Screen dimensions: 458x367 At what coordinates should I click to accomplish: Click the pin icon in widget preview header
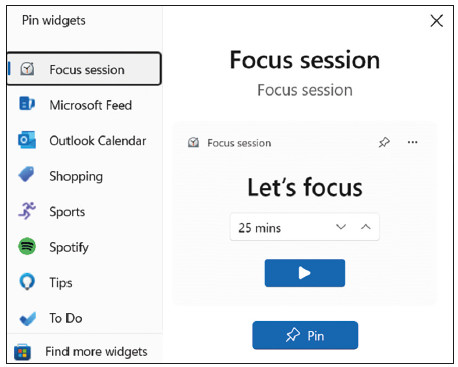(x=384, y=143)
